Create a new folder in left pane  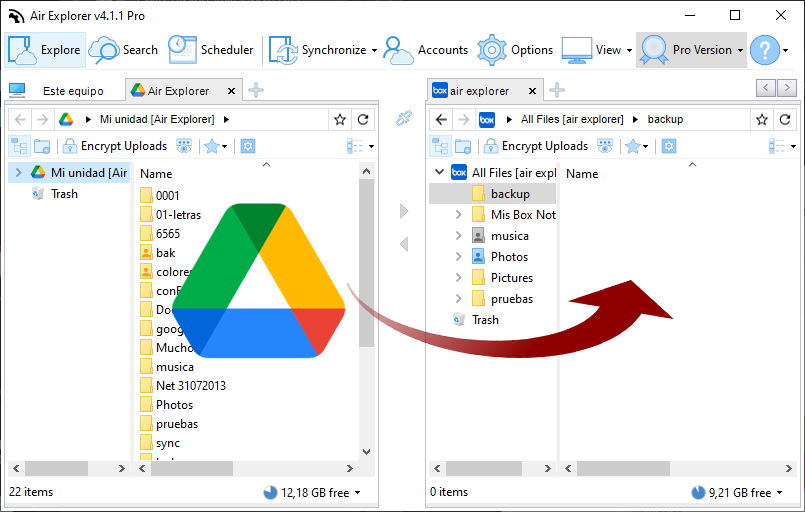[x=42, y=146]
